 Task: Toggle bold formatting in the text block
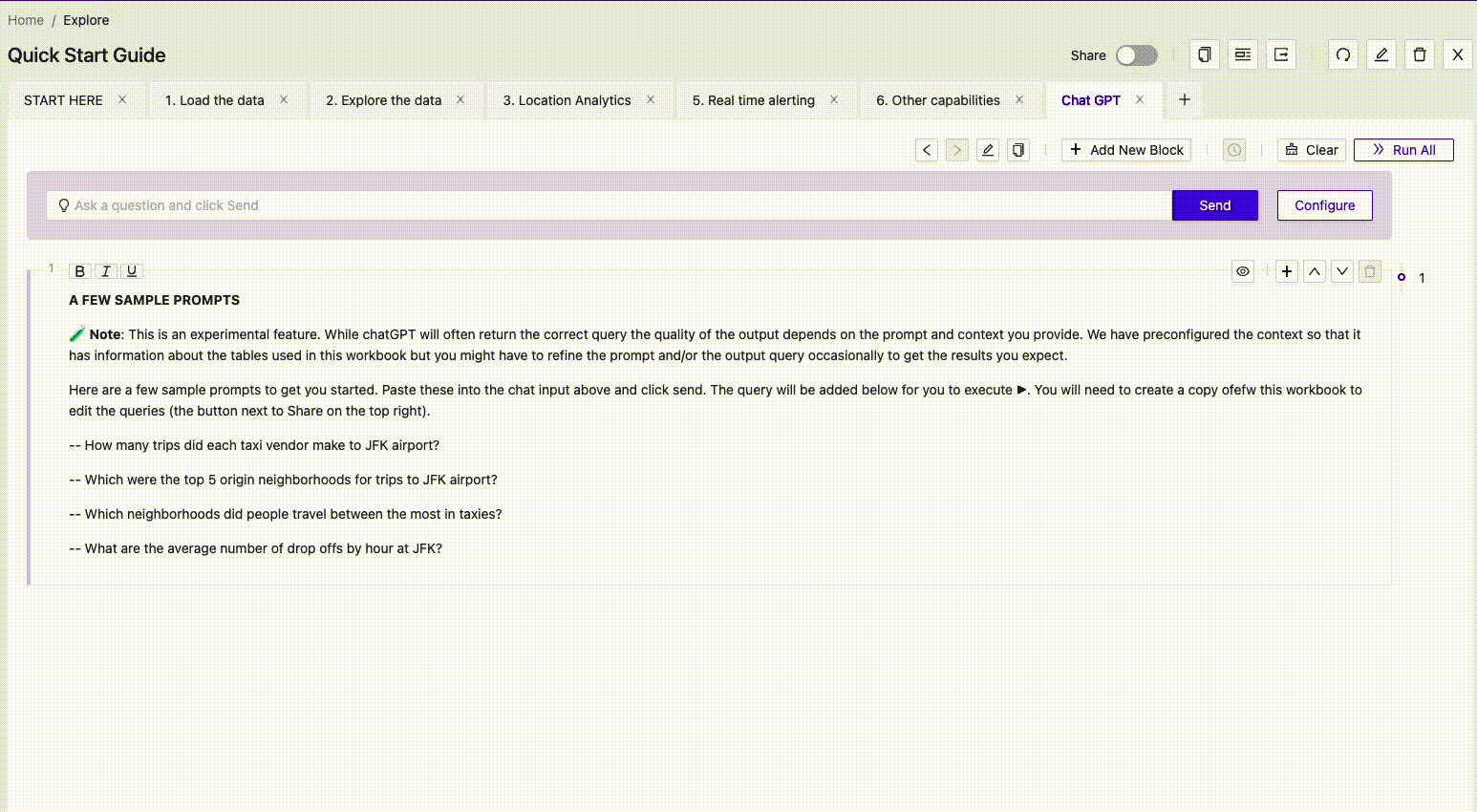tap(80, 271)
